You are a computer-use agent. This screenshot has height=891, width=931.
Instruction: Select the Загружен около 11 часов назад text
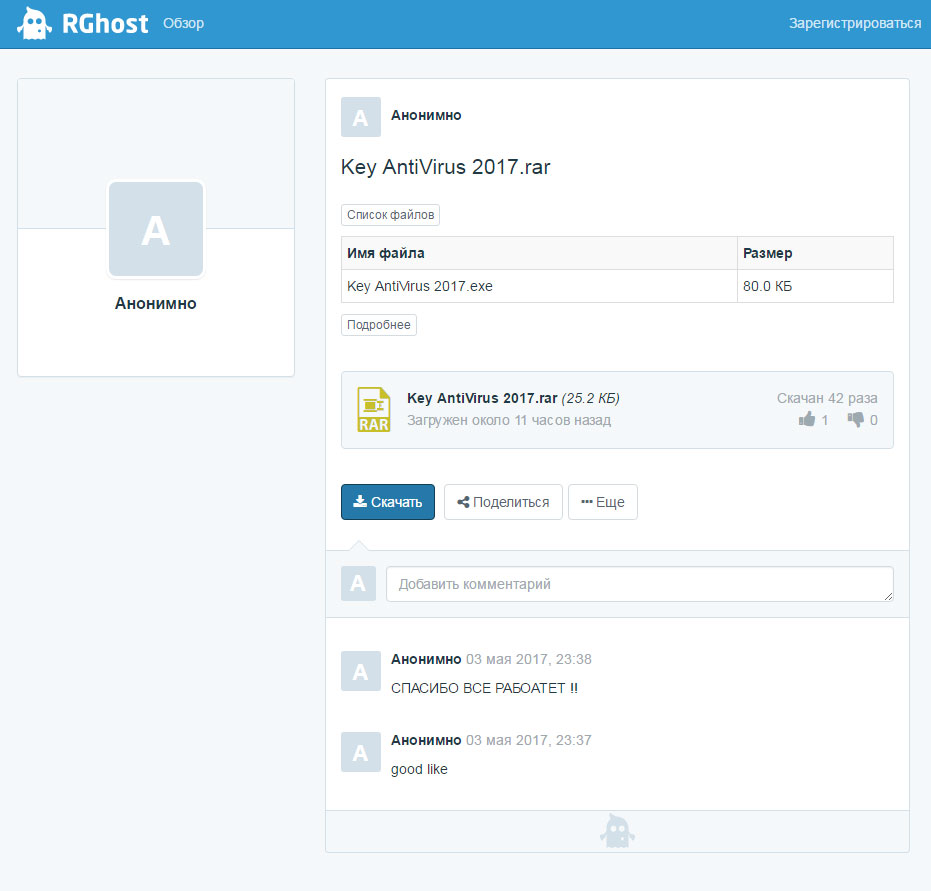[509, 420]
